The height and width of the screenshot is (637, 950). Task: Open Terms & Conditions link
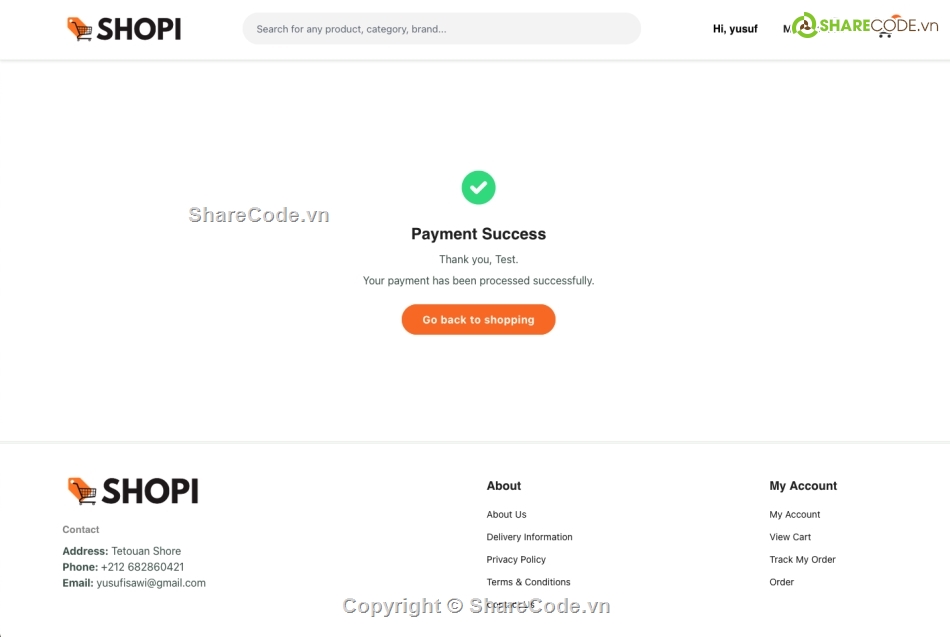[528, 581]
